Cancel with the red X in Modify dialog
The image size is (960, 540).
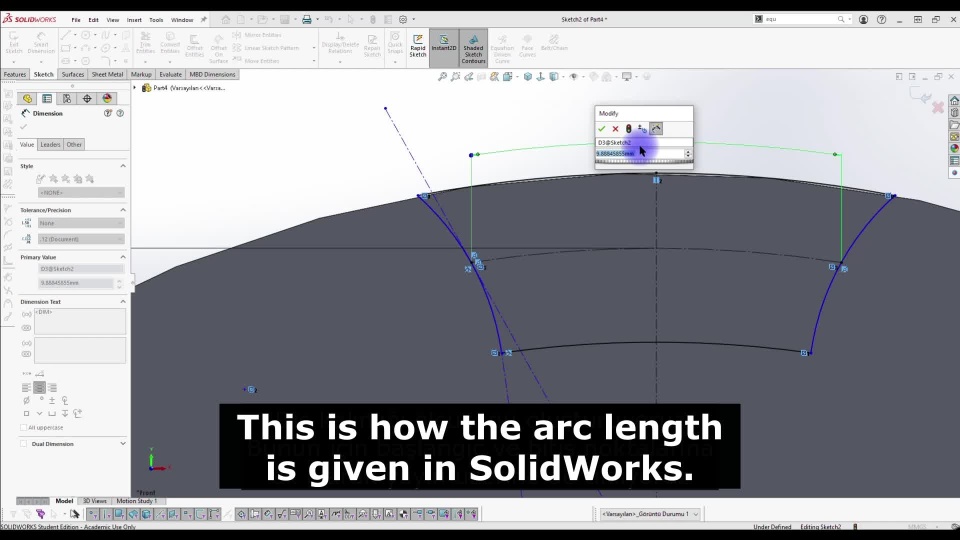coord(615,129)
